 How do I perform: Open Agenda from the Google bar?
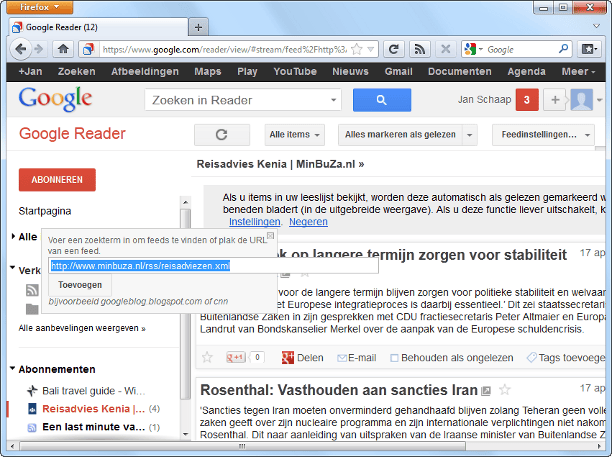coord(527,71)
